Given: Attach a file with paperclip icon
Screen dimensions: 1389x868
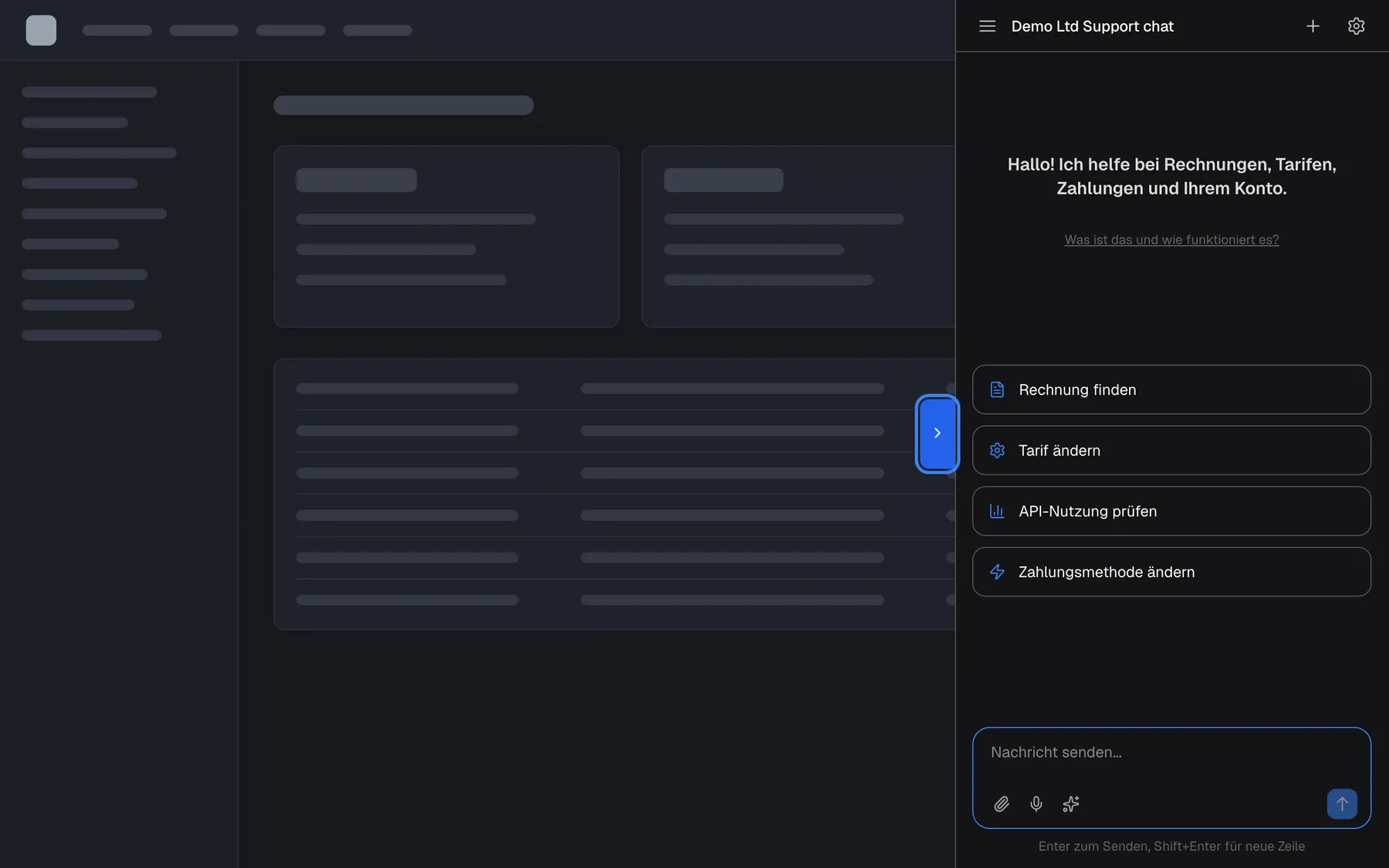Looking at the screenshot, I should coord(1002,804).
